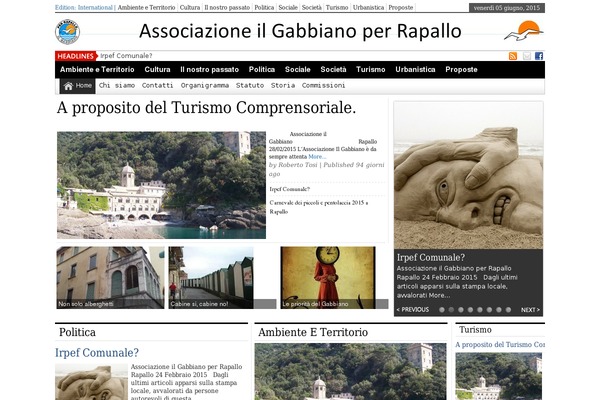
Task: Click the date venerdì 05 giugno, 2015
Action: click(507, 8)
